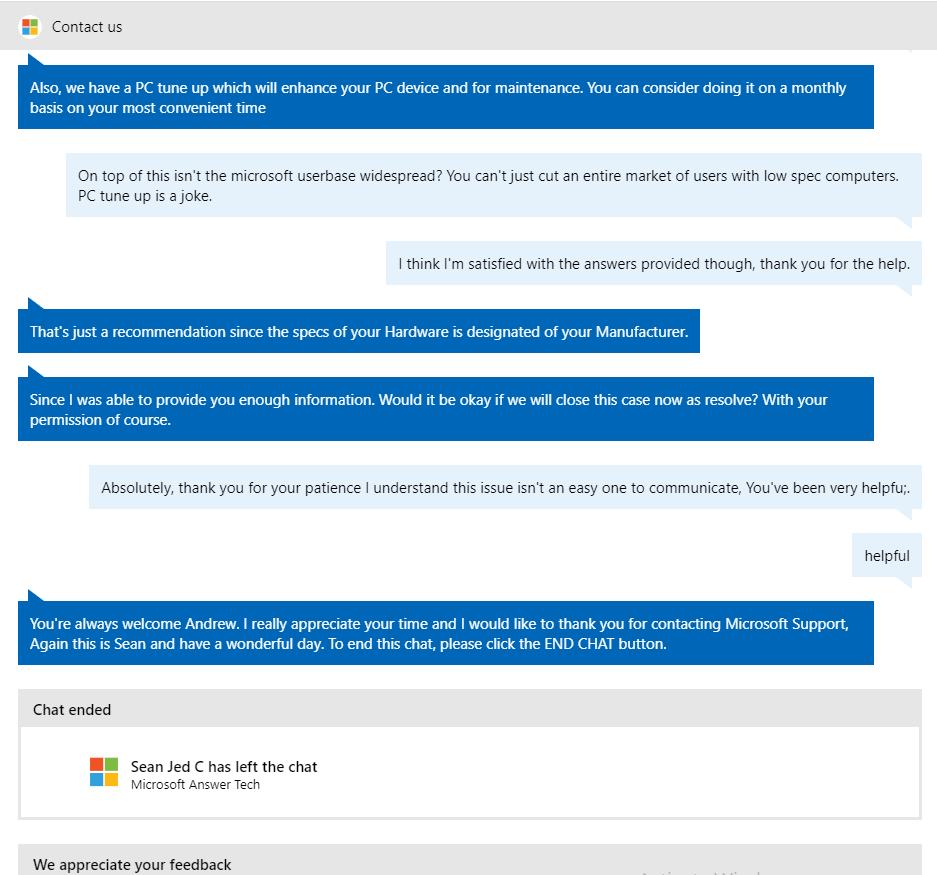Select the agent's monthly PC tune up message
Image resolution: width=937 pixels, height=875 pixels.
[x=445, y=97]
